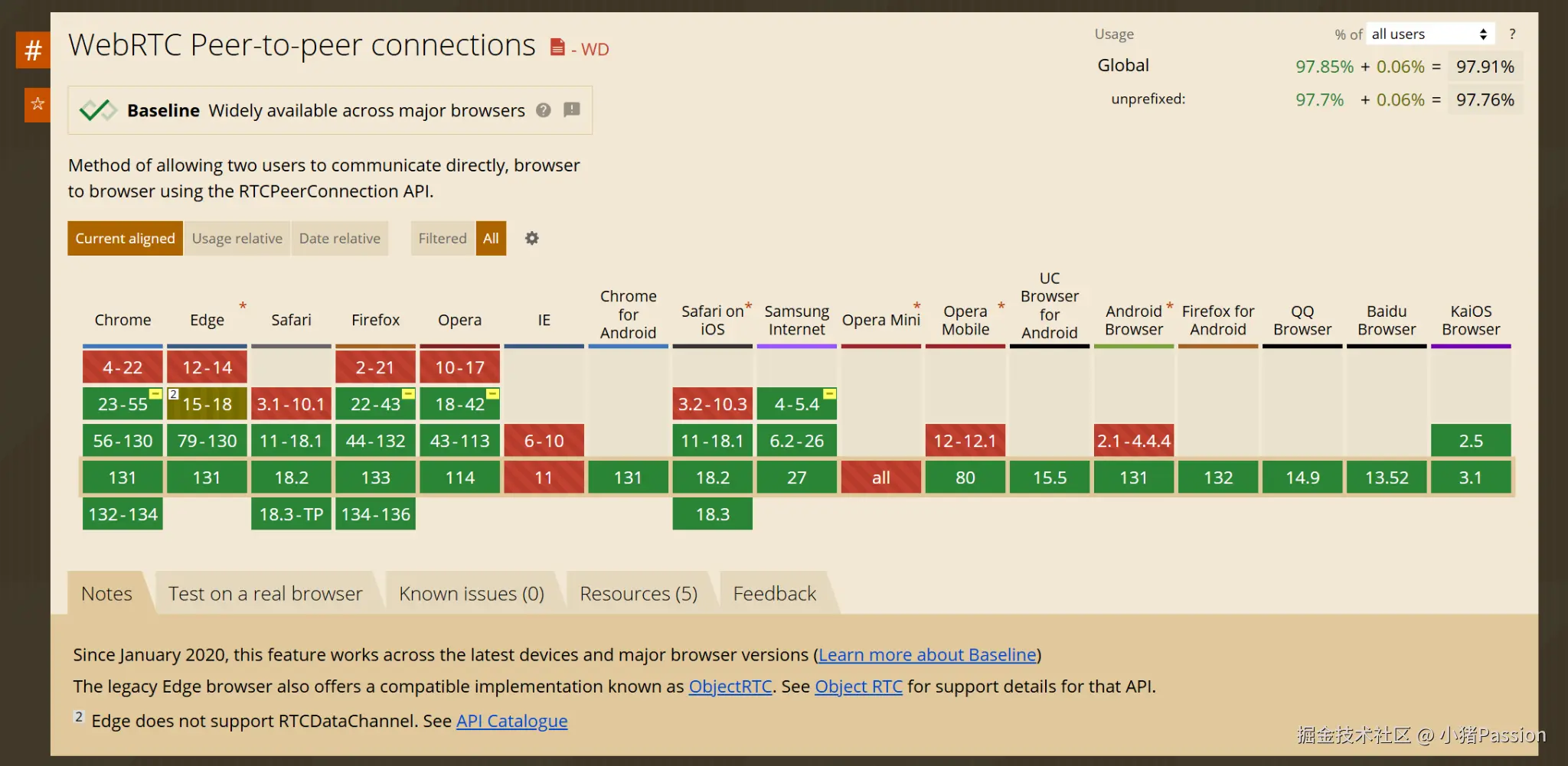Open the ObjectRTC link
Image resolution: width=1568 pixels, height=766 pixels.
(x=730, y=686)
